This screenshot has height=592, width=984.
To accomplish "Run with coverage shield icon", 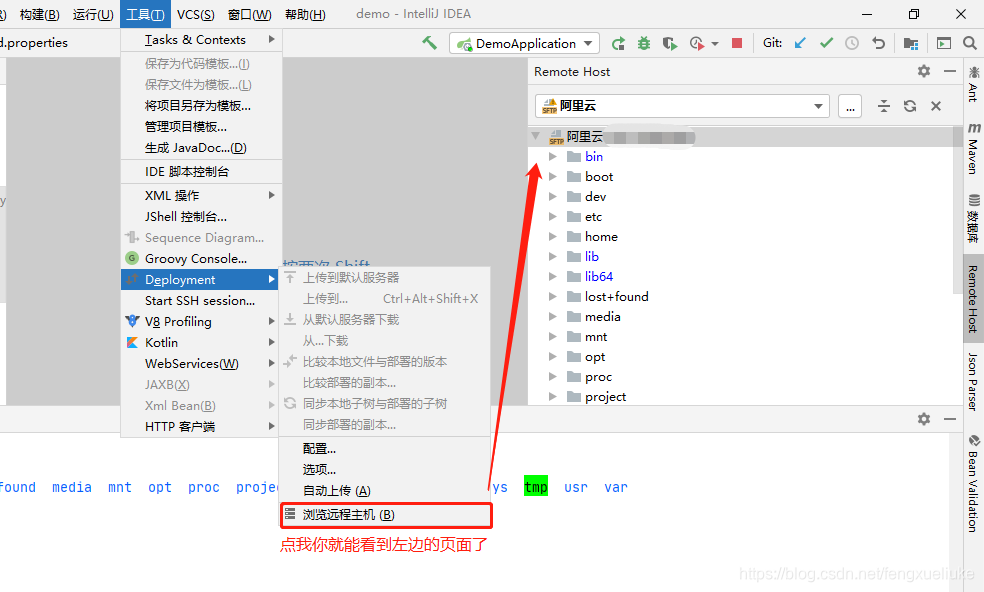I will tap(670, 43).
